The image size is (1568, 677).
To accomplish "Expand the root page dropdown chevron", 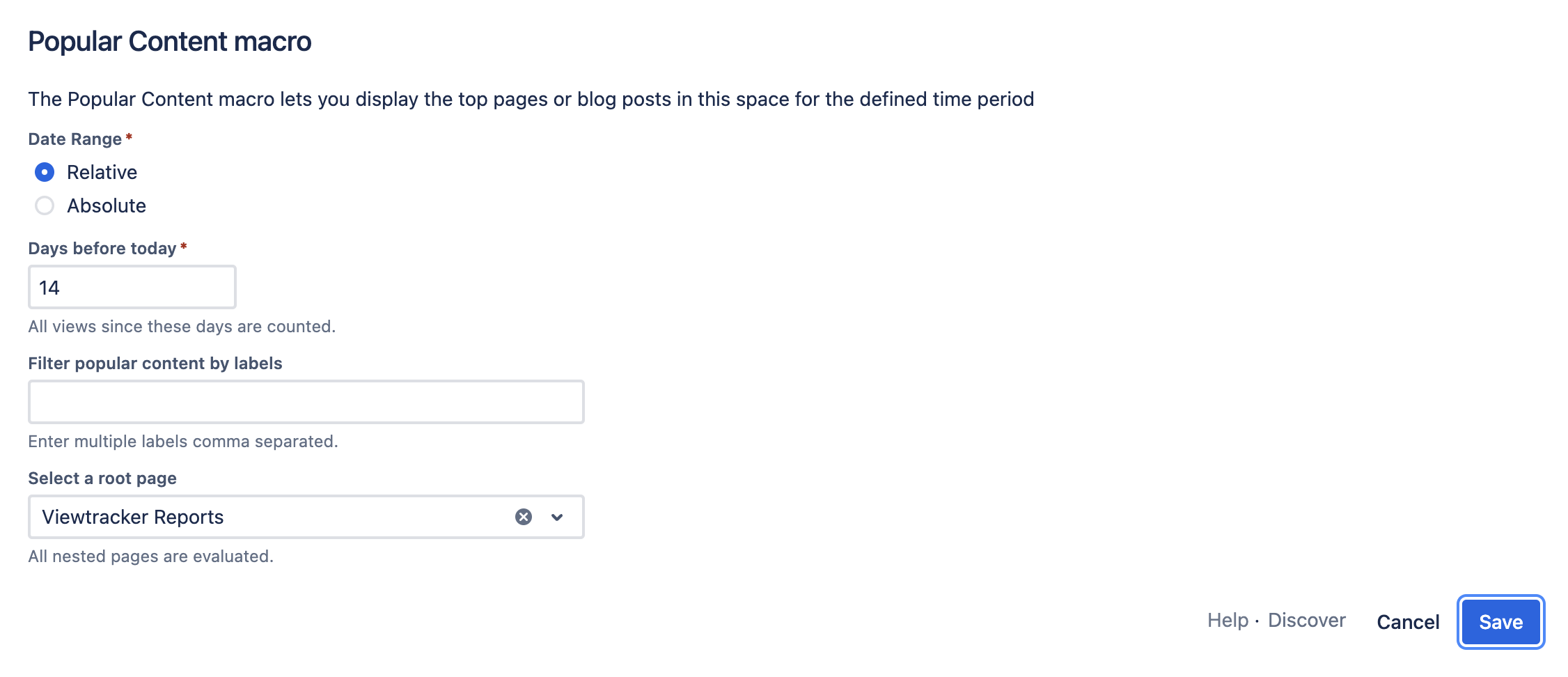I will point(557,517).
